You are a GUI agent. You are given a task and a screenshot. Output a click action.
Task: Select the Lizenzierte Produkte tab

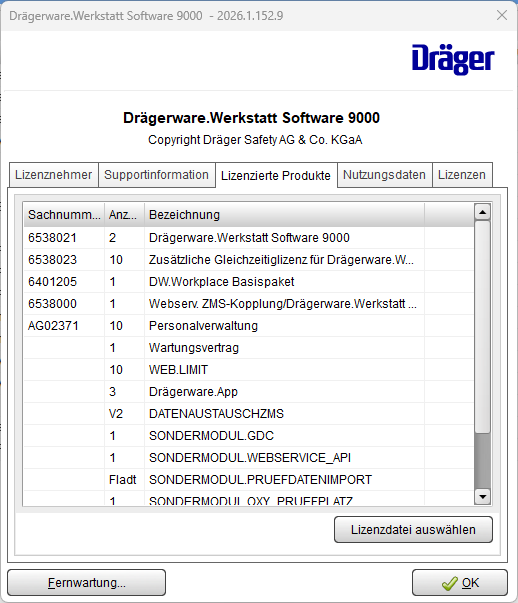[x=276, y=175]
